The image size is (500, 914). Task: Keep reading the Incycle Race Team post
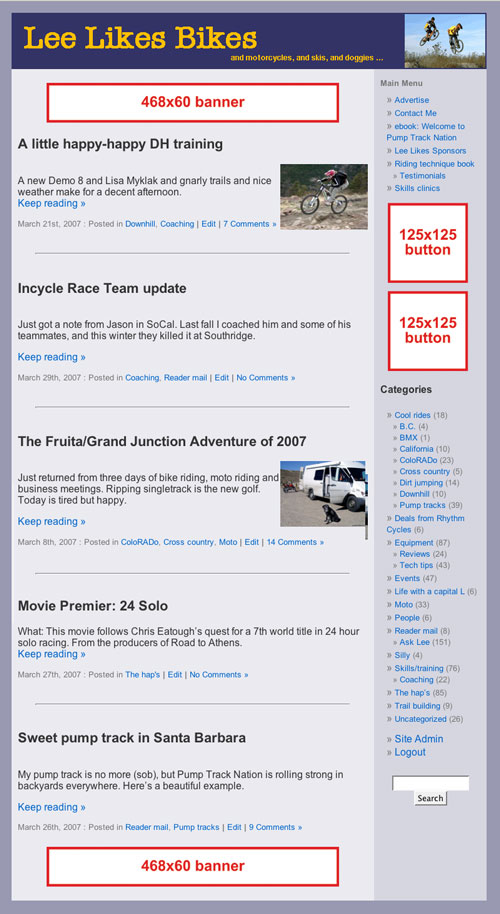[52, 357]
